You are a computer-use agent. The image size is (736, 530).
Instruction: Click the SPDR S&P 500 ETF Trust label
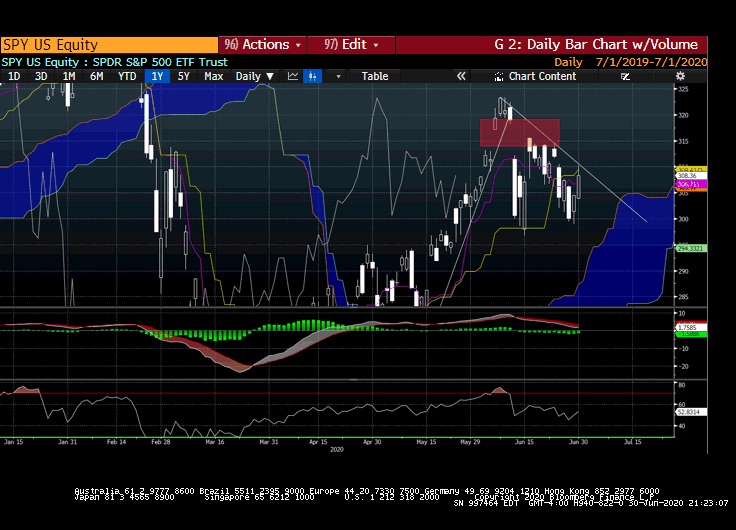click(x=160, y=62)
